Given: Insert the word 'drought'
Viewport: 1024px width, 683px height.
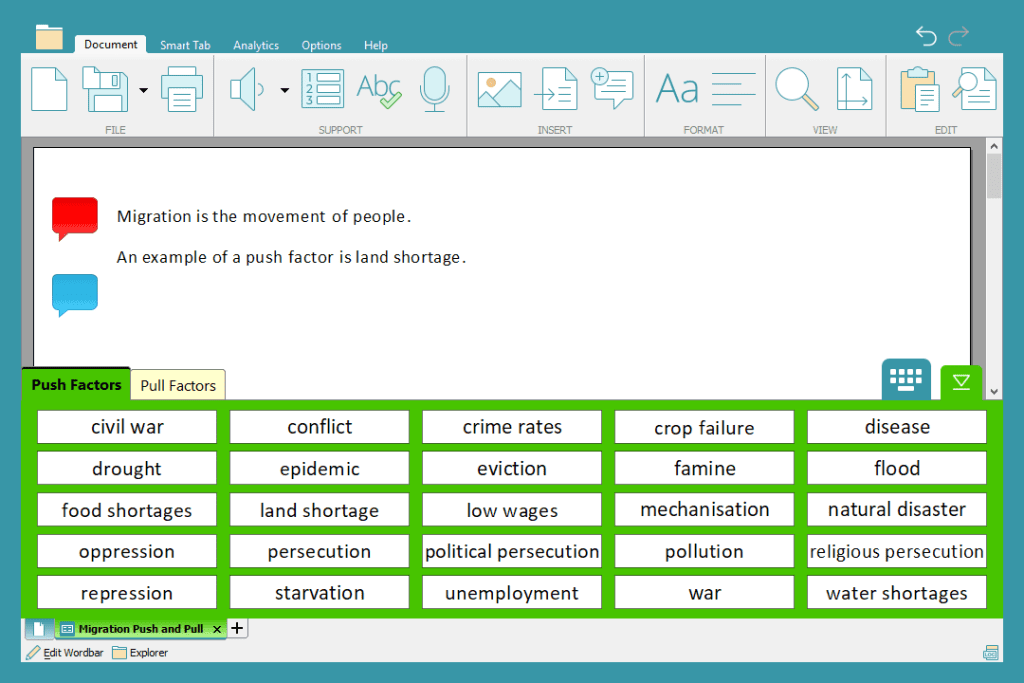Looking at the screenshot, I should point(127,468).
